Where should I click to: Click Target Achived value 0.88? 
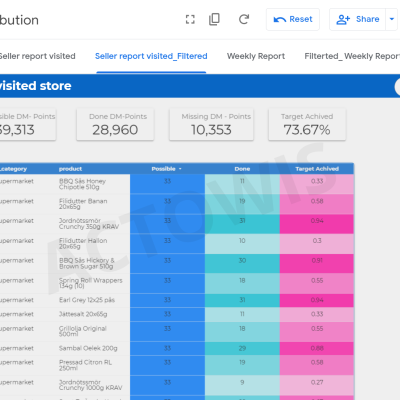(317, 348)
